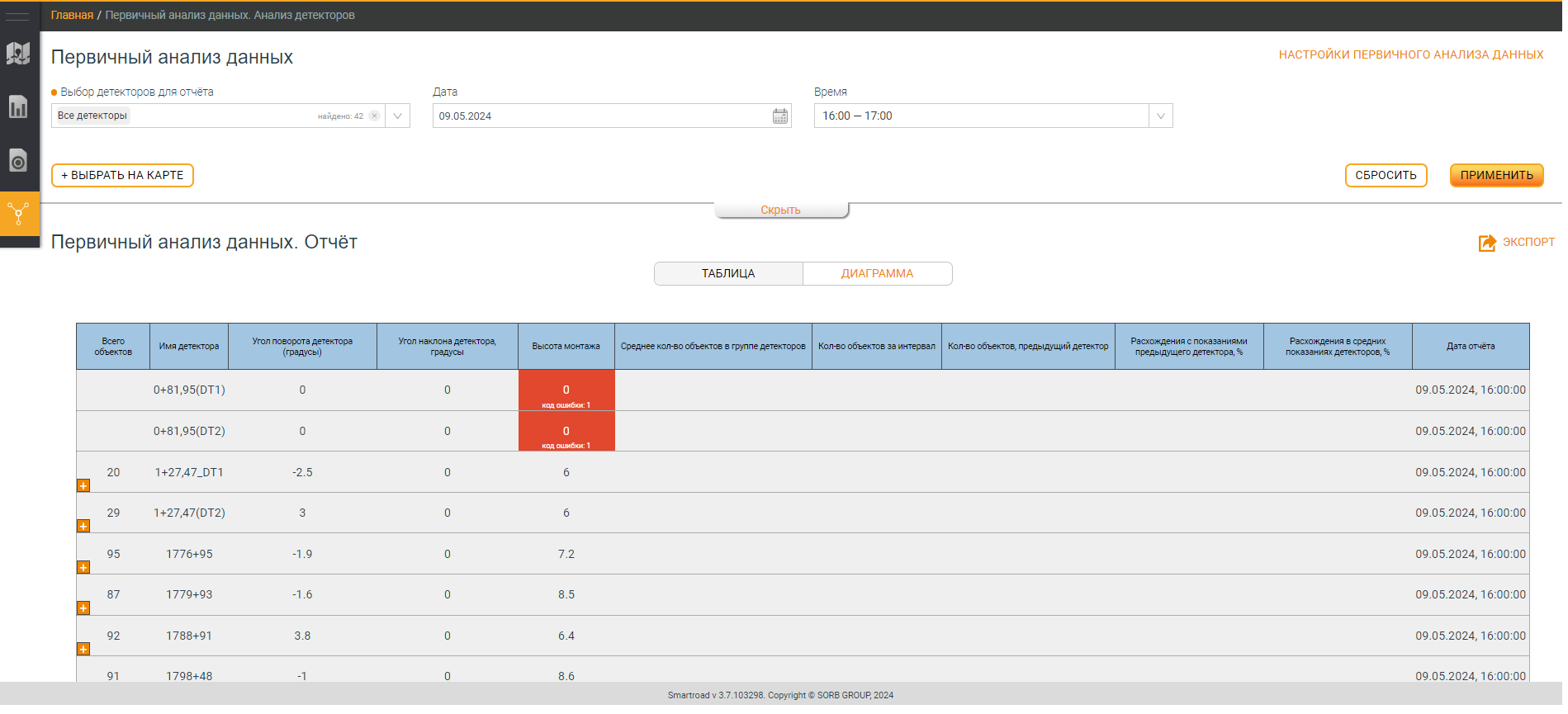
Task: Click the 'Все детекторы' tag in the selector
Action: 92,116
